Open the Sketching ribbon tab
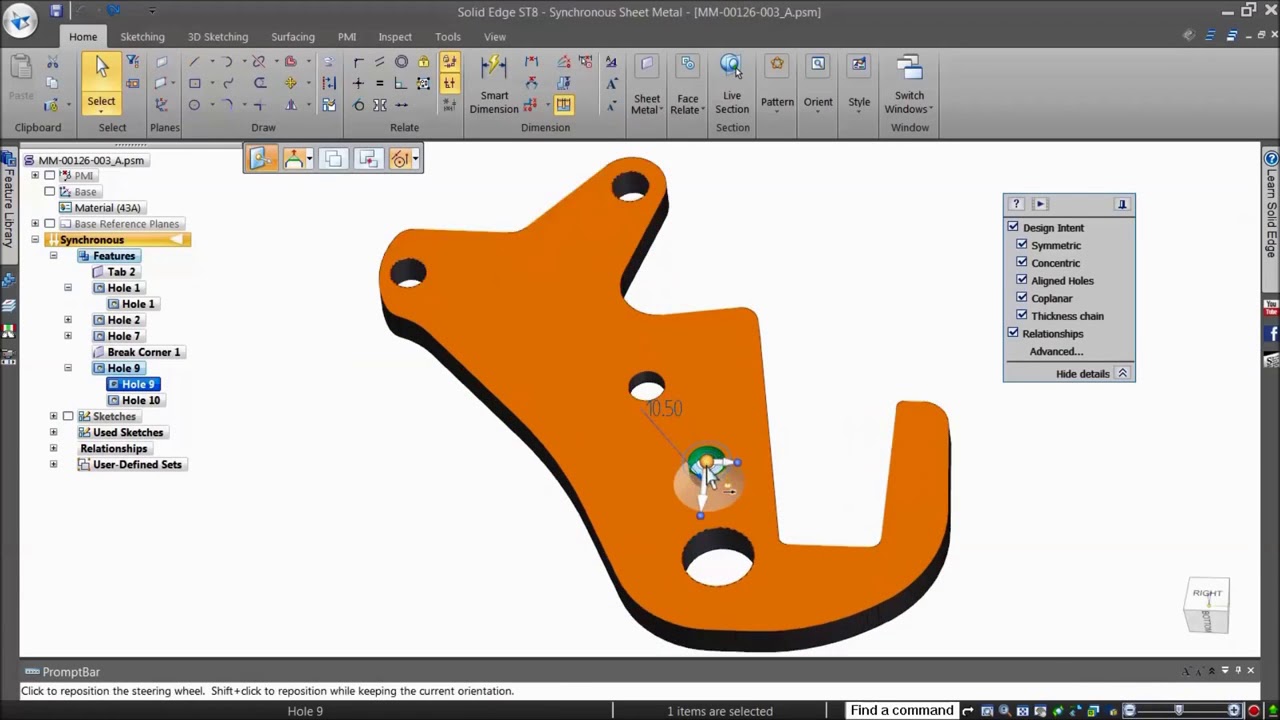This screenshot has width=1280, height=720. point(142,37)
